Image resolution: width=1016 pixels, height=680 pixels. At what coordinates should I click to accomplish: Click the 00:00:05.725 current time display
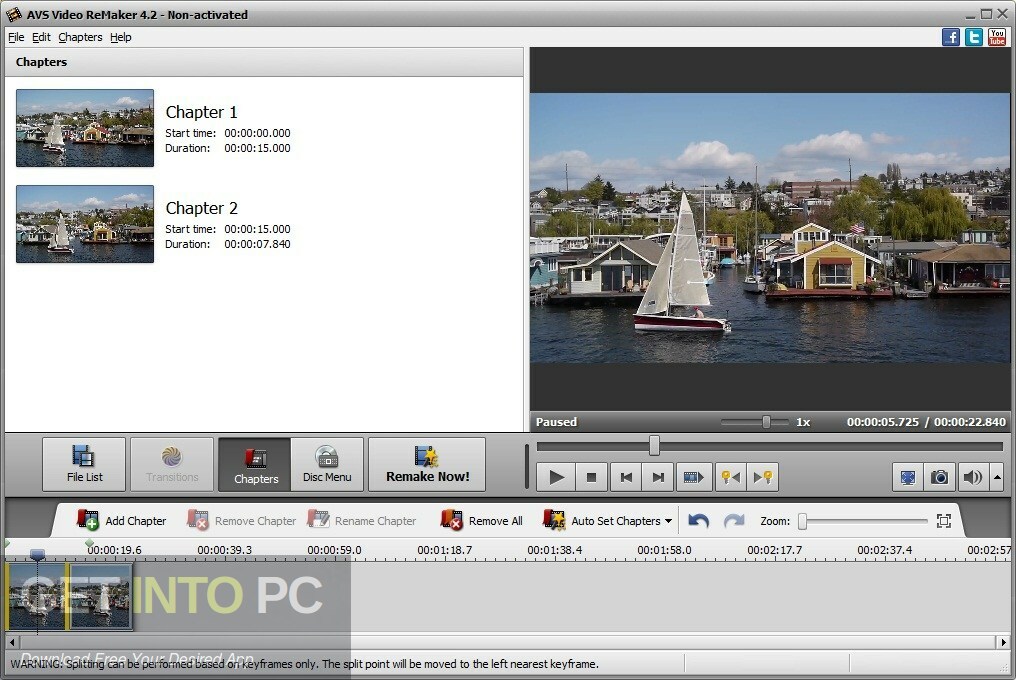coord(883,422)
